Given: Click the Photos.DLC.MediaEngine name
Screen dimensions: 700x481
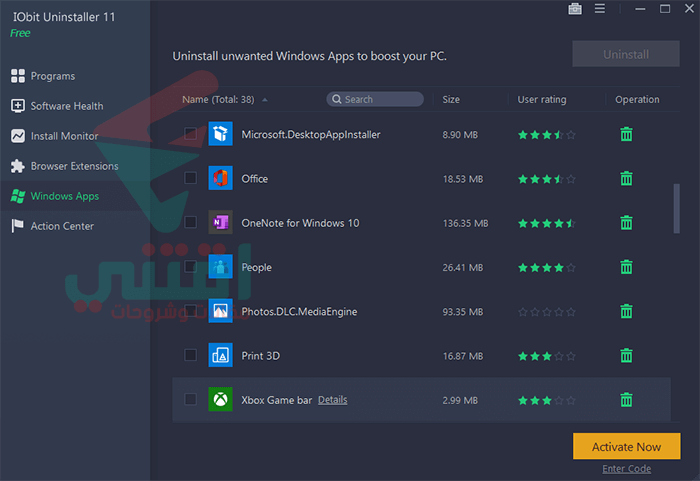Looking at the screenshot, I should point(299,311).
